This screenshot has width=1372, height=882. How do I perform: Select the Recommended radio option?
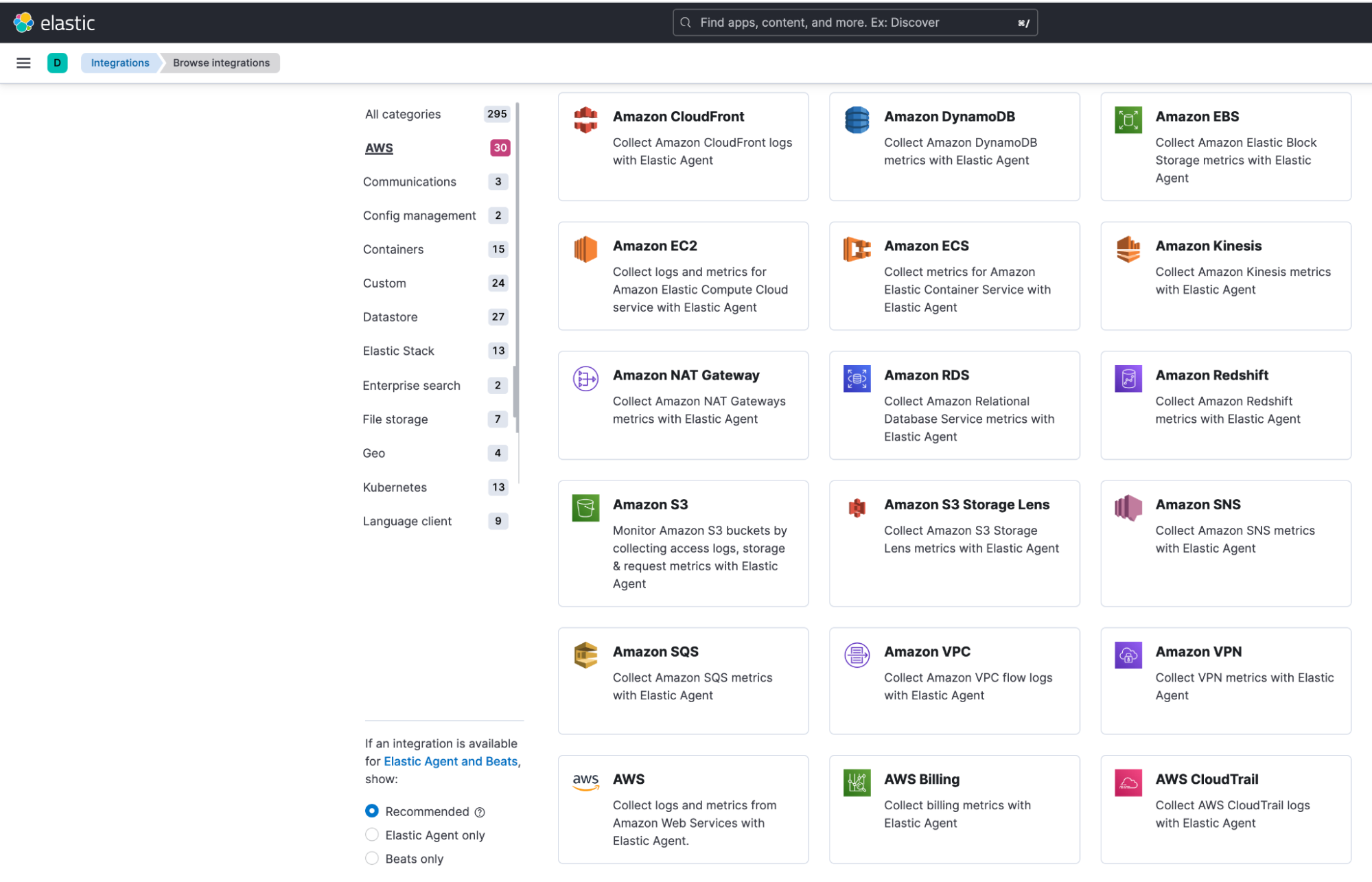tap(371, 811)
